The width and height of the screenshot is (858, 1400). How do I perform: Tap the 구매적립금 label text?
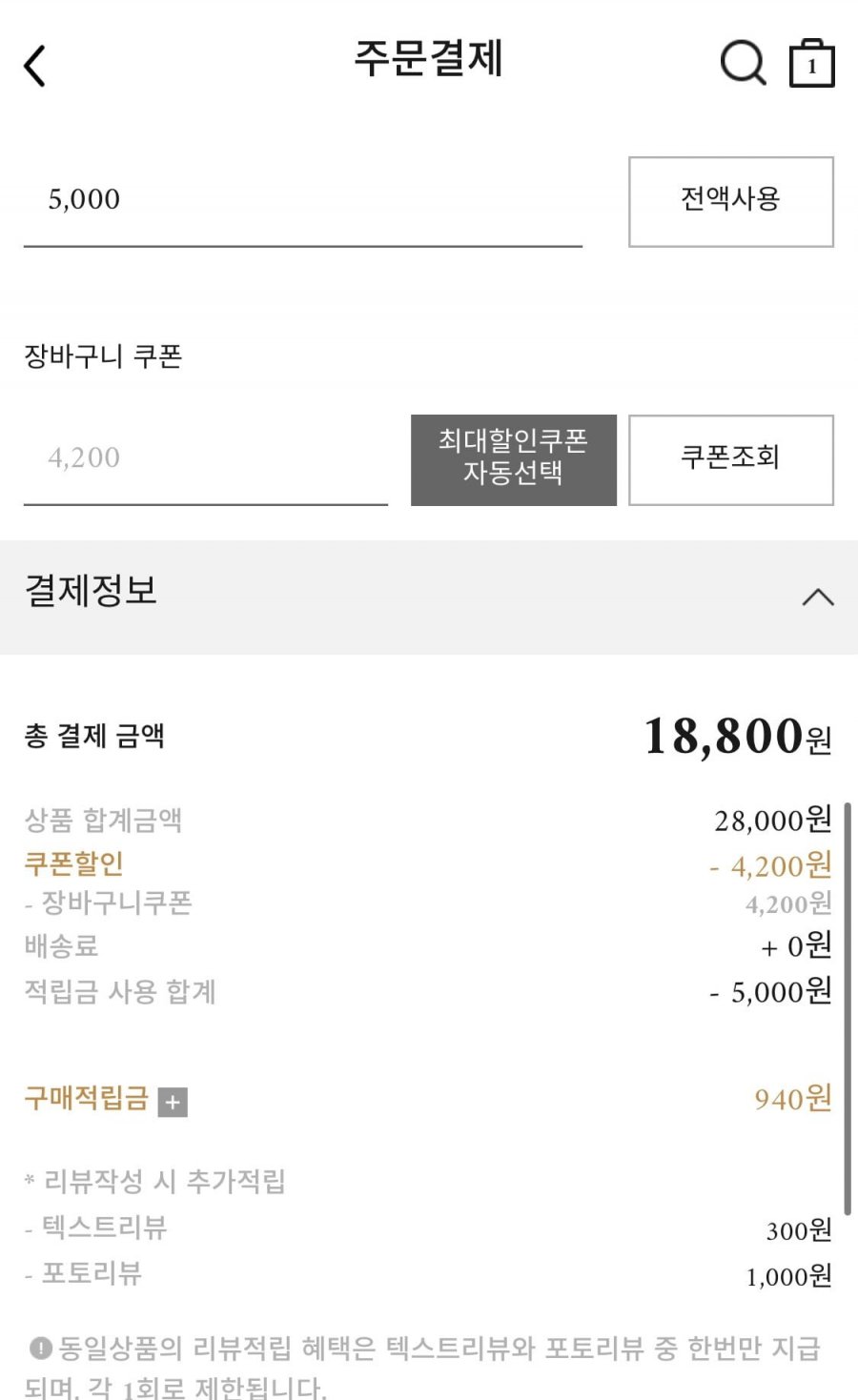click(x=86, y=1099)
